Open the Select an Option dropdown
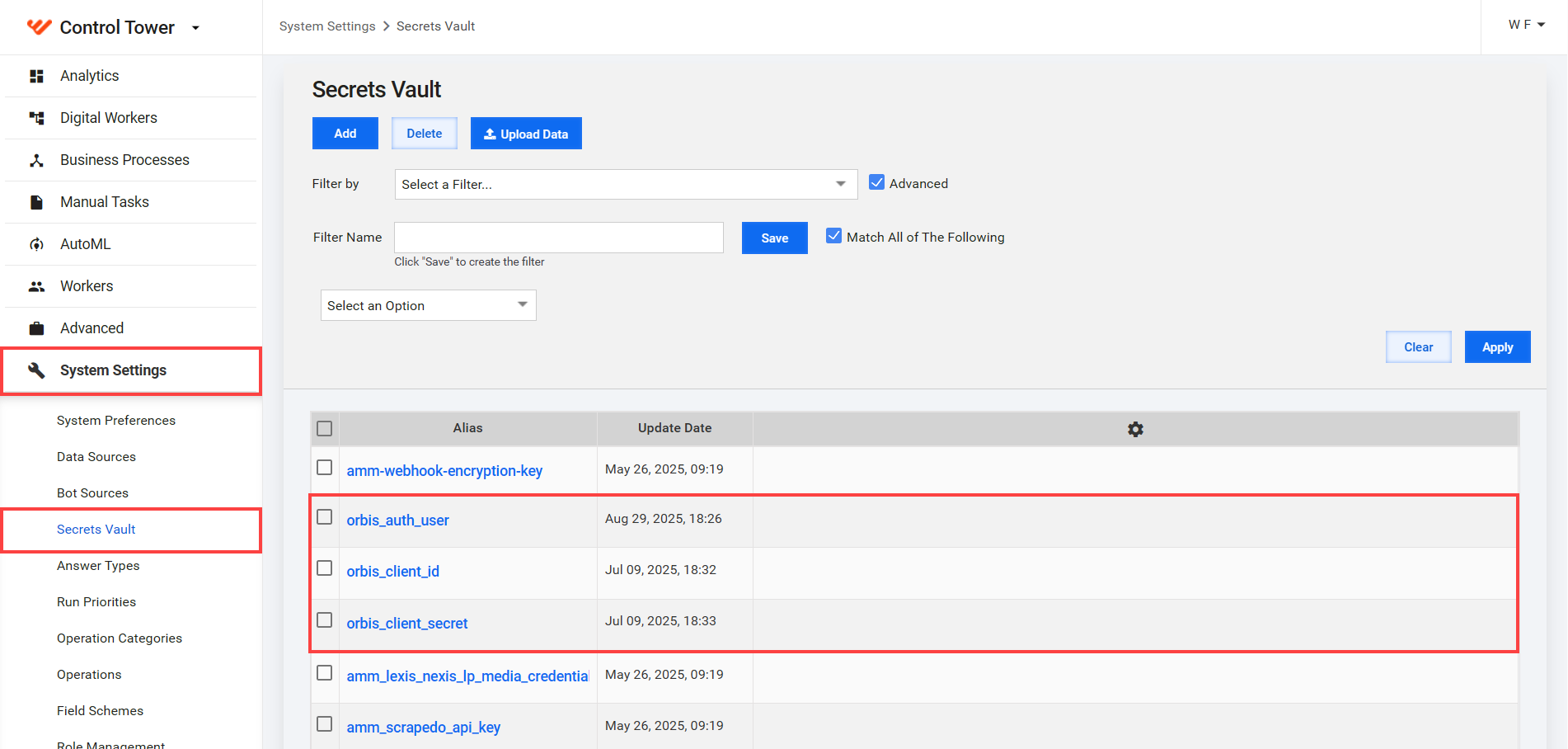The width and height of the screenshot is (1568, 749). pos(429,305)
